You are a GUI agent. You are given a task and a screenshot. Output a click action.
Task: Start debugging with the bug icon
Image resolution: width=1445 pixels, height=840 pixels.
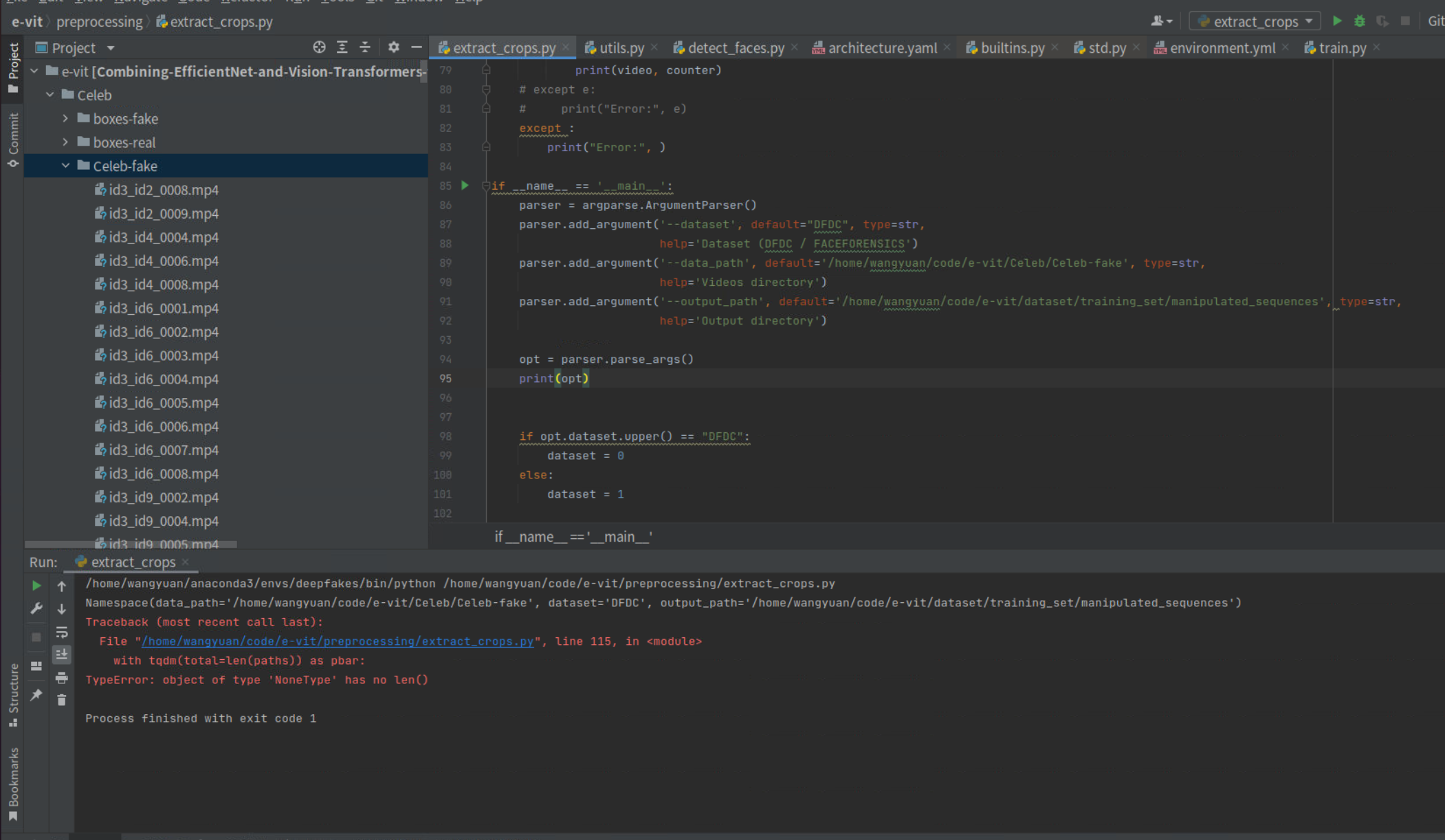tap(1360, 21)
